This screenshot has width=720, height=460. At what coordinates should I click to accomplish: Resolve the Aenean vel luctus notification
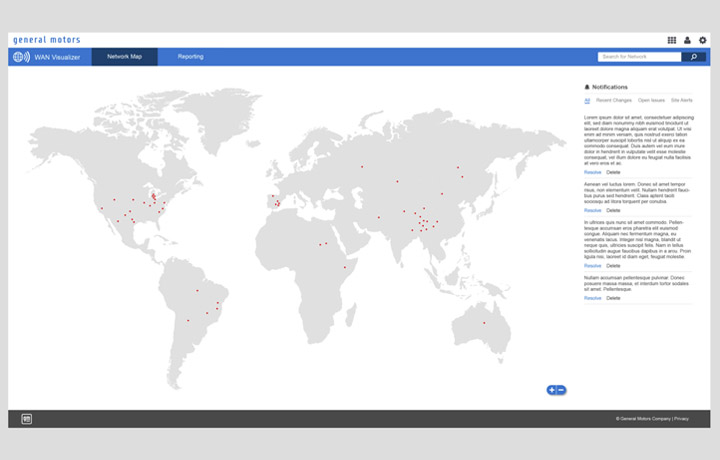pos(592,210)
